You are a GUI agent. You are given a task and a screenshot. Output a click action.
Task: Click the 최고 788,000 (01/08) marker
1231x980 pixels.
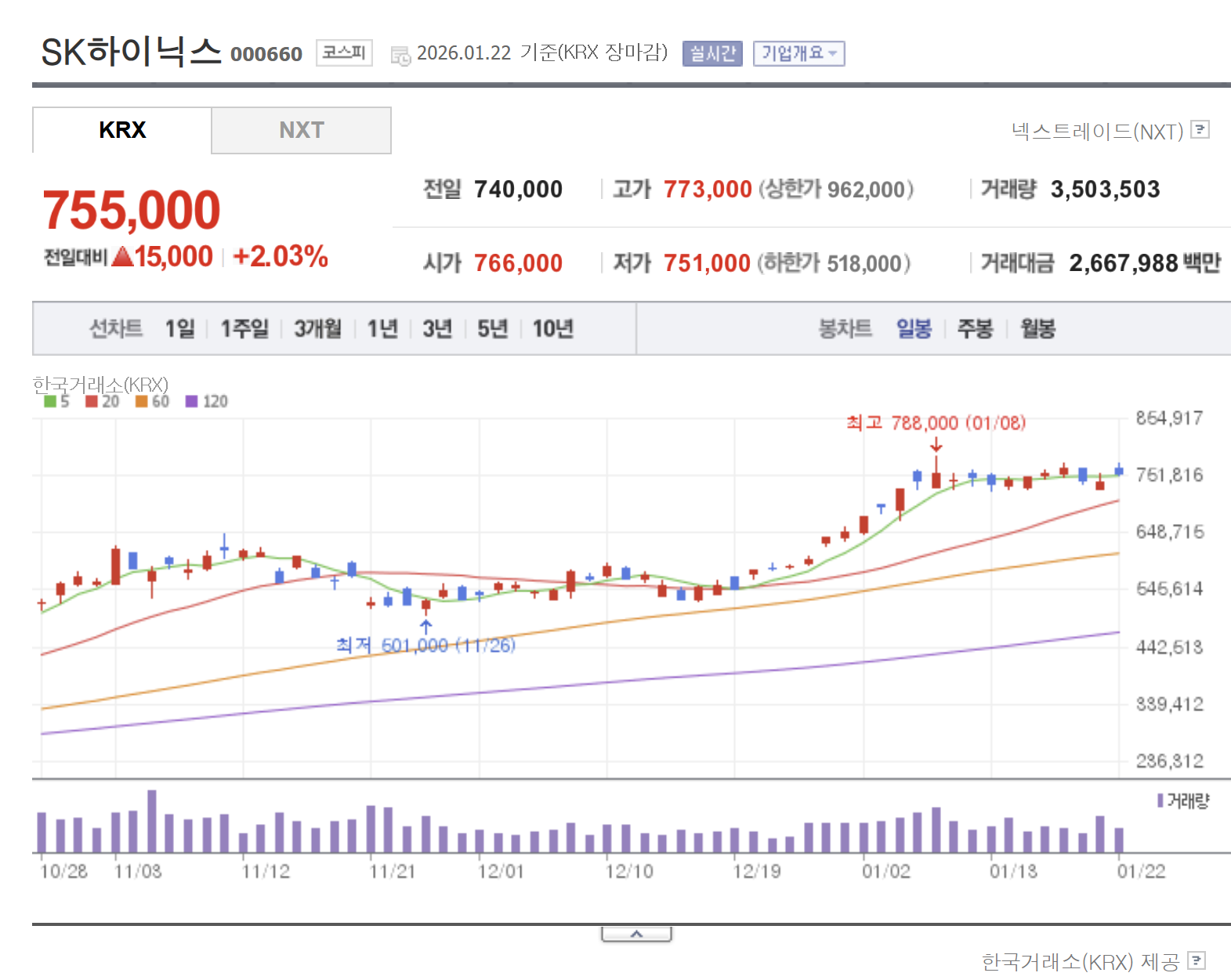(936, 423)
